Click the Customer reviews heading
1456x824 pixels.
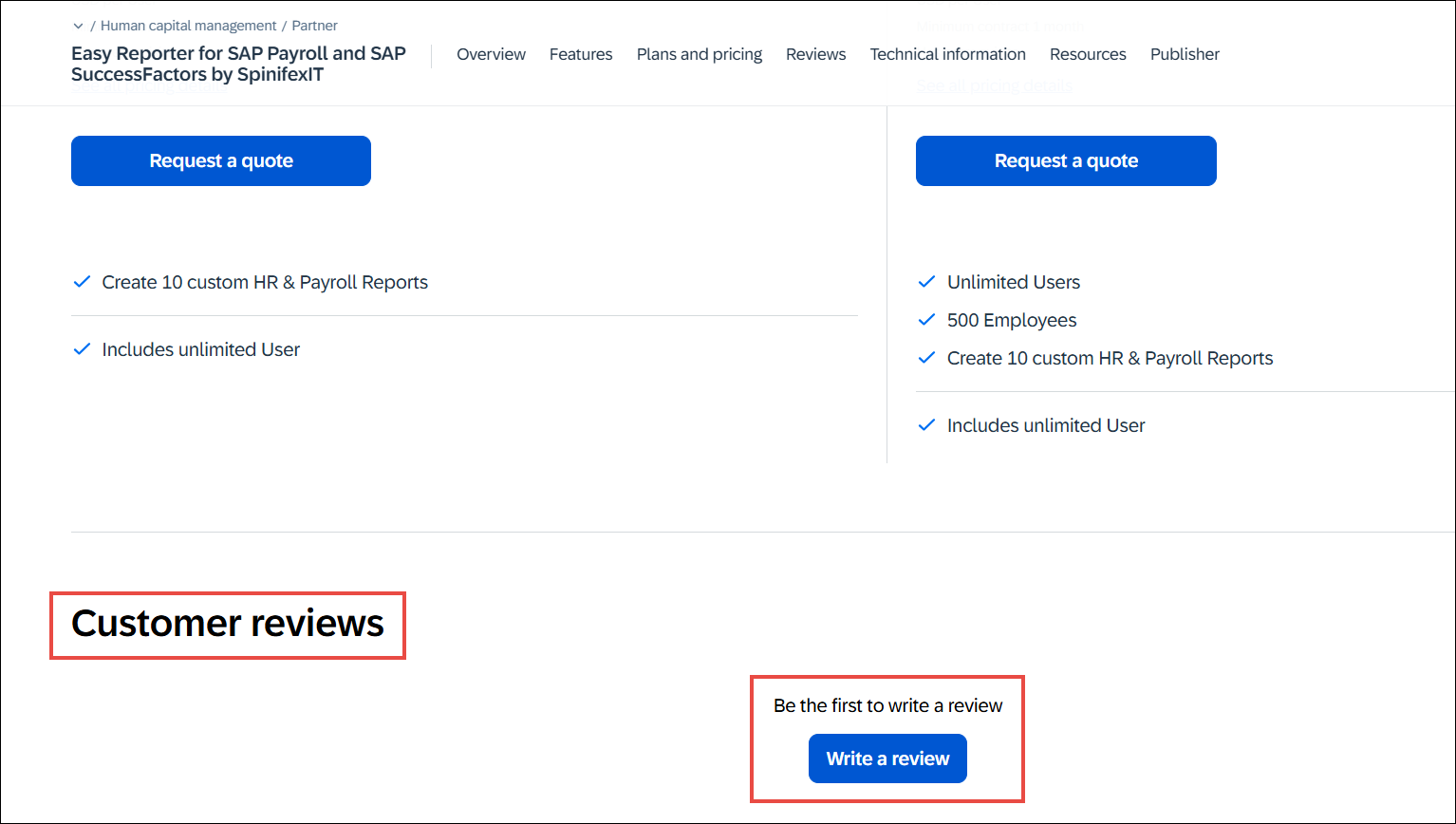[228, 624]
